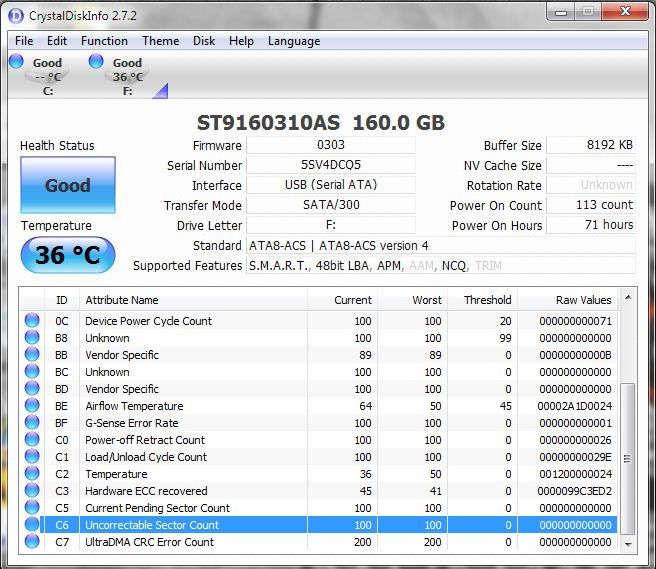Screen dimensions: 656x569
Task: Click the status orb for UltraDMA CRC Error Count
Action: 32,541
